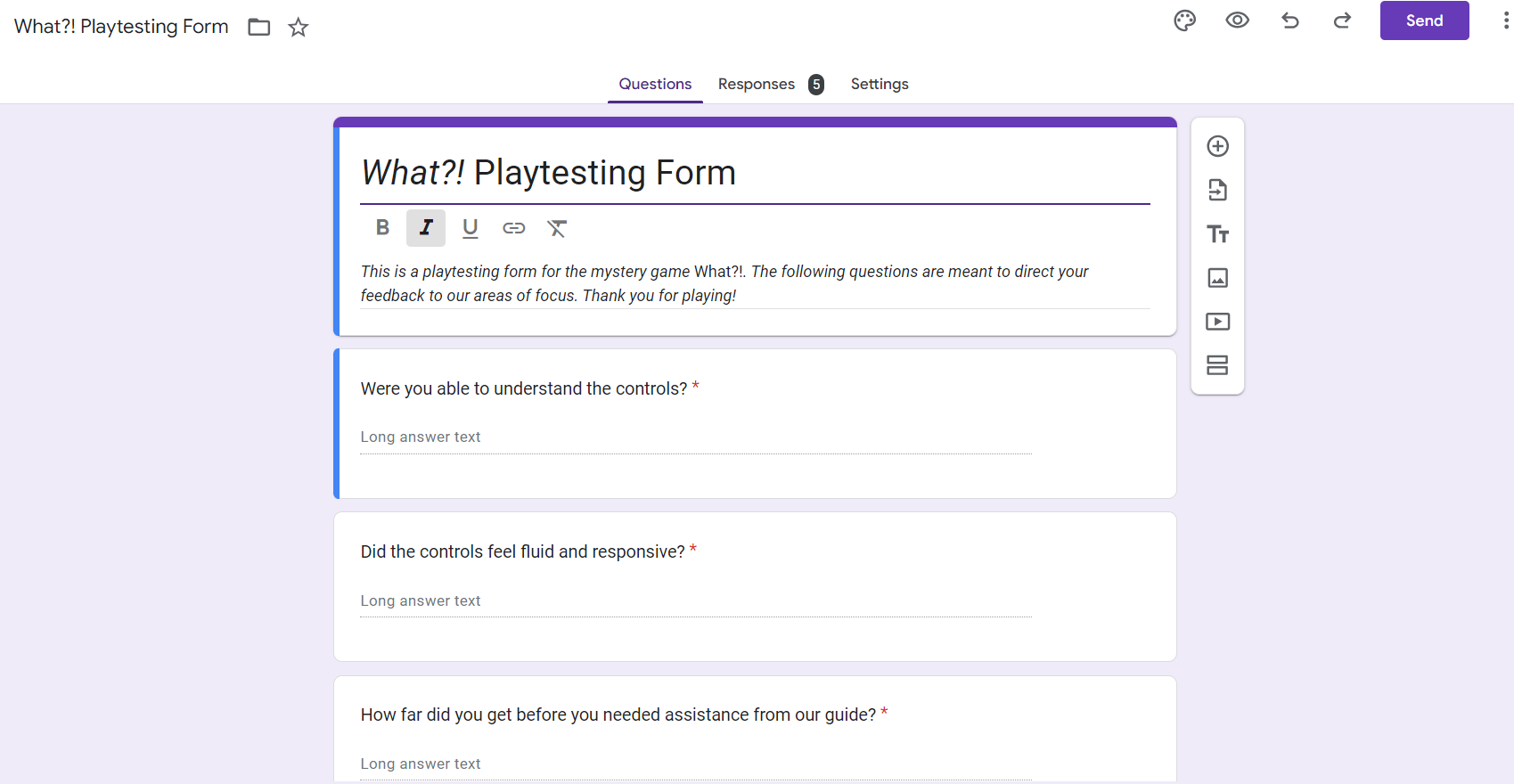Preview the form with eye icon
Image resolution: width=1514 pixels, height=784 pixels.
point(1237,20)
